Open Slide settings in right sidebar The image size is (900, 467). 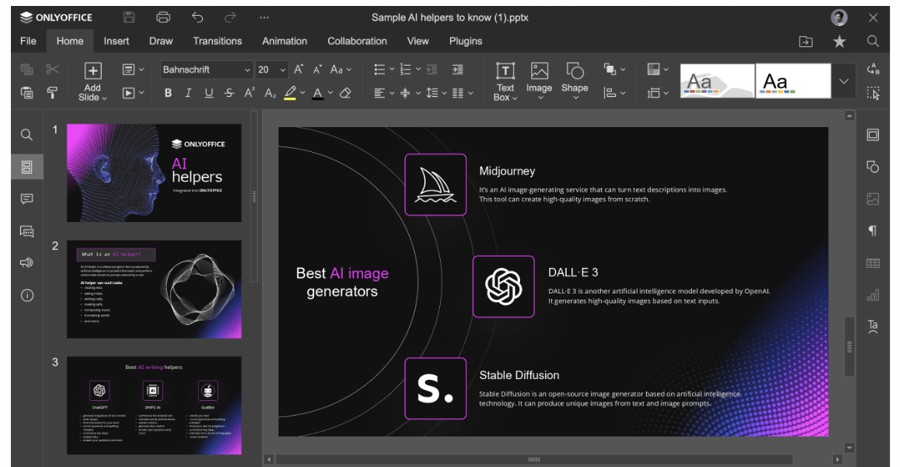pyautogui.click(x=872, y=135)
